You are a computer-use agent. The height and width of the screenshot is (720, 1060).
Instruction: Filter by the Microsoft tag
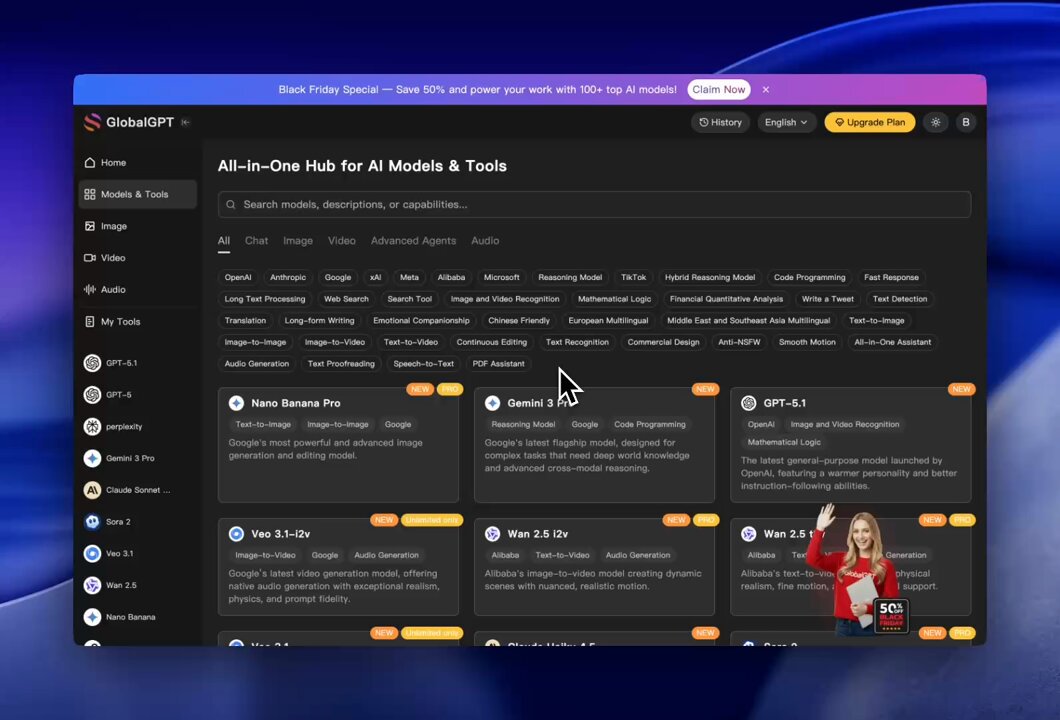502,277
